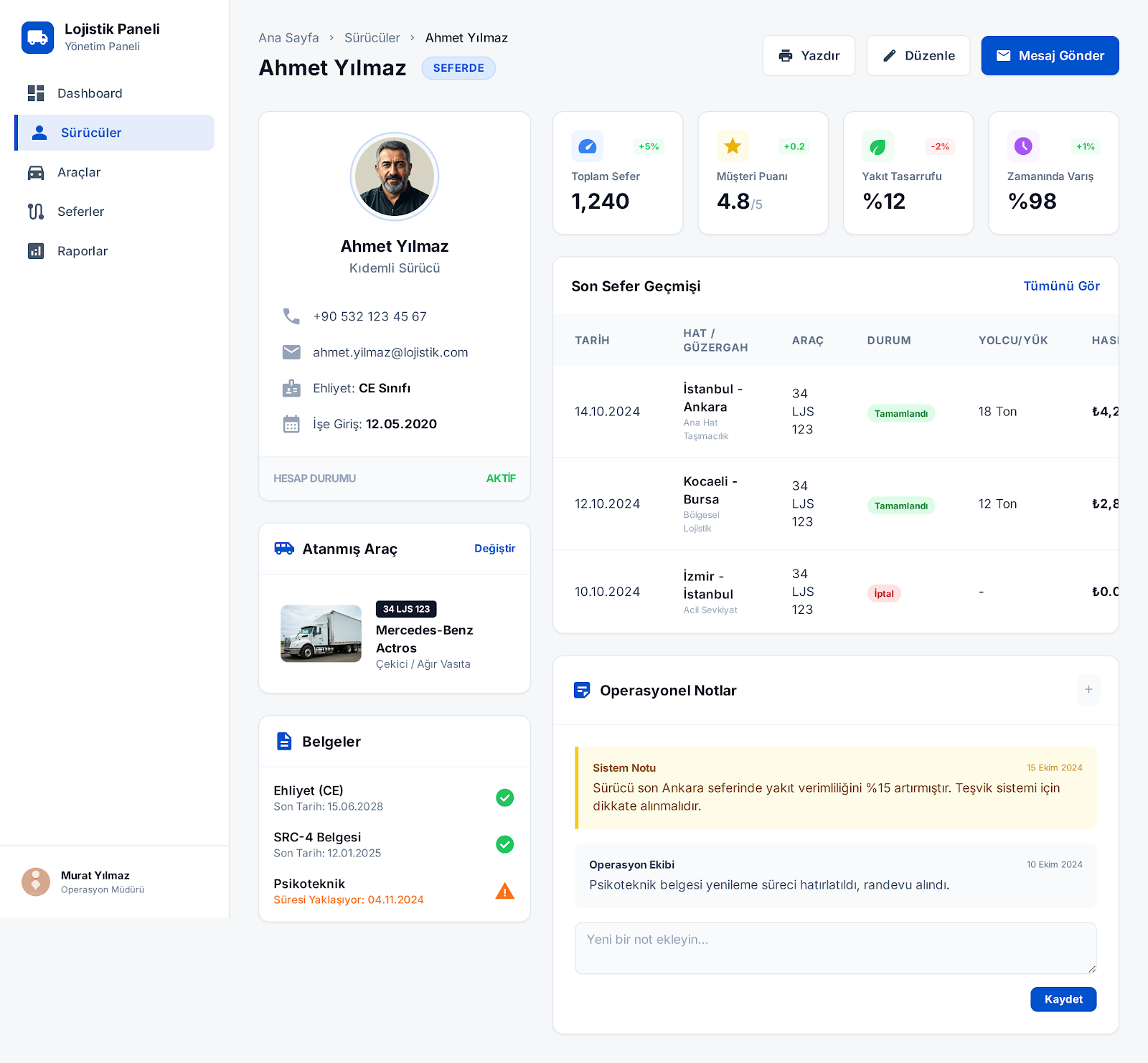The image size is (1148, 1063).
Task: Click Değiştir to change assigned vehicle
Action: click(494, 549)
